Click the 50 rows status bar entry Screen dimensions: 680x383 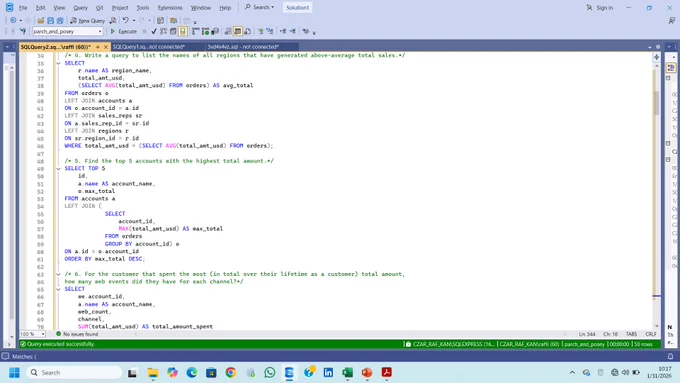[x=643, y=344]
